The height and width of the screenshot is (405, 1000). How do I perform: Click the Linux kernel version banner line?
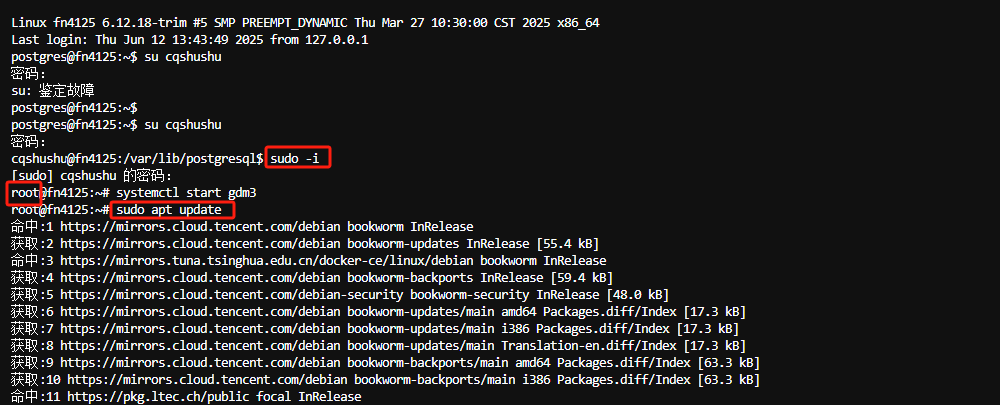(305, 23)
